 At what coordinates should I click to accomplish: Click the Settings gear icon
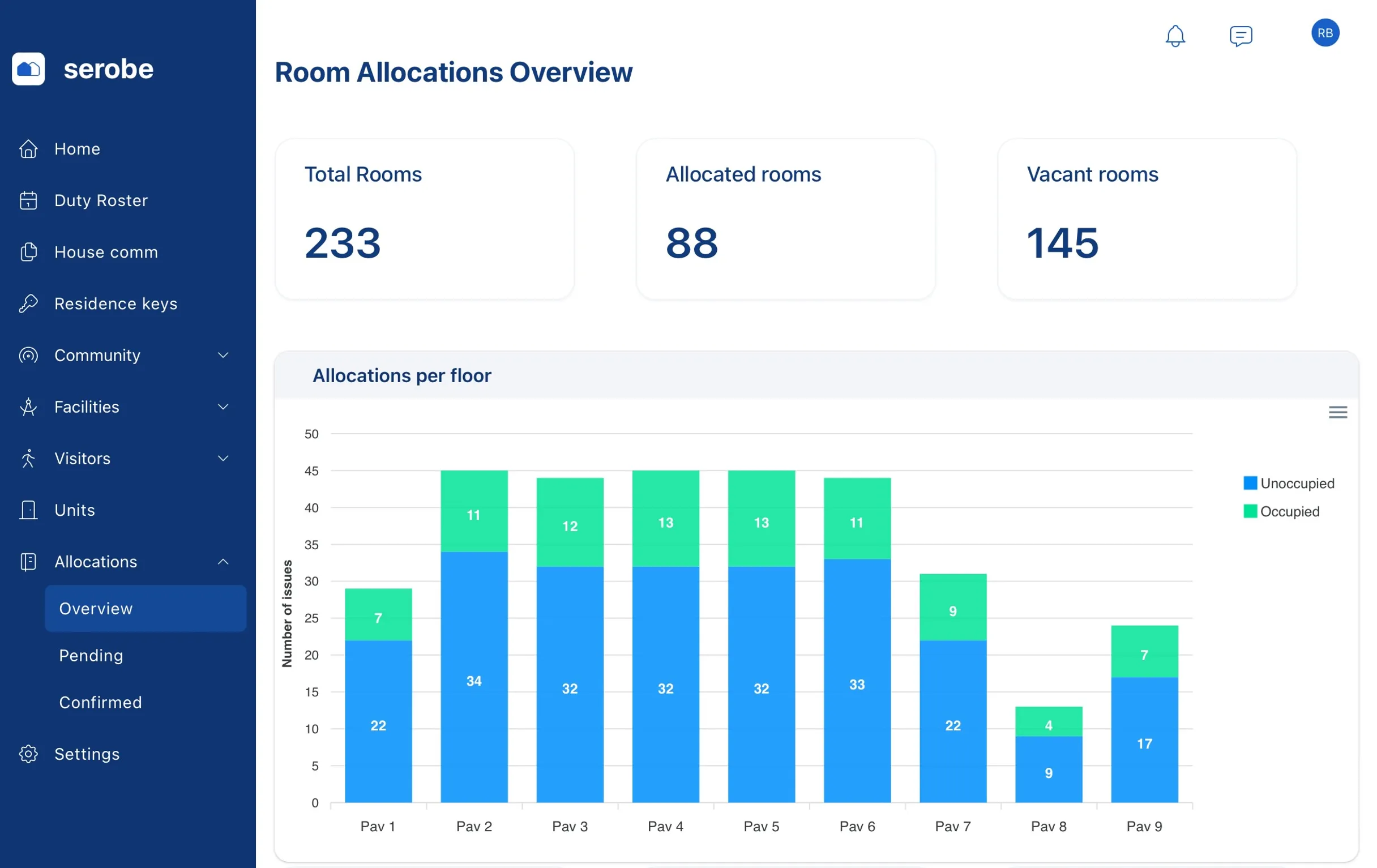tap(28, 754)
